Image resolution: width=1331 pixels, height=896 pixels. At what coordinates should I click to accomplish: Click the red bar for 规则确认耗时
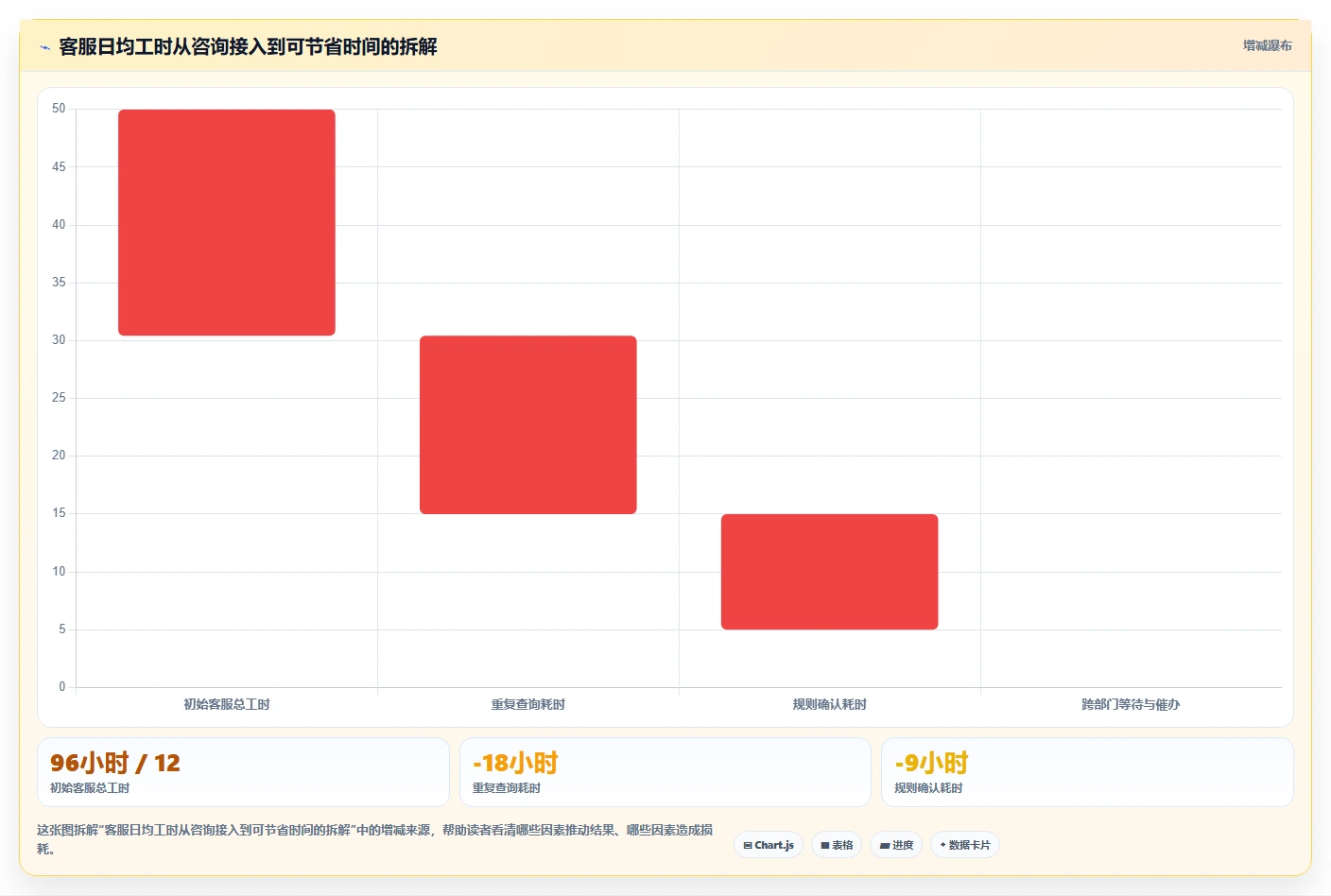[830, 572]
